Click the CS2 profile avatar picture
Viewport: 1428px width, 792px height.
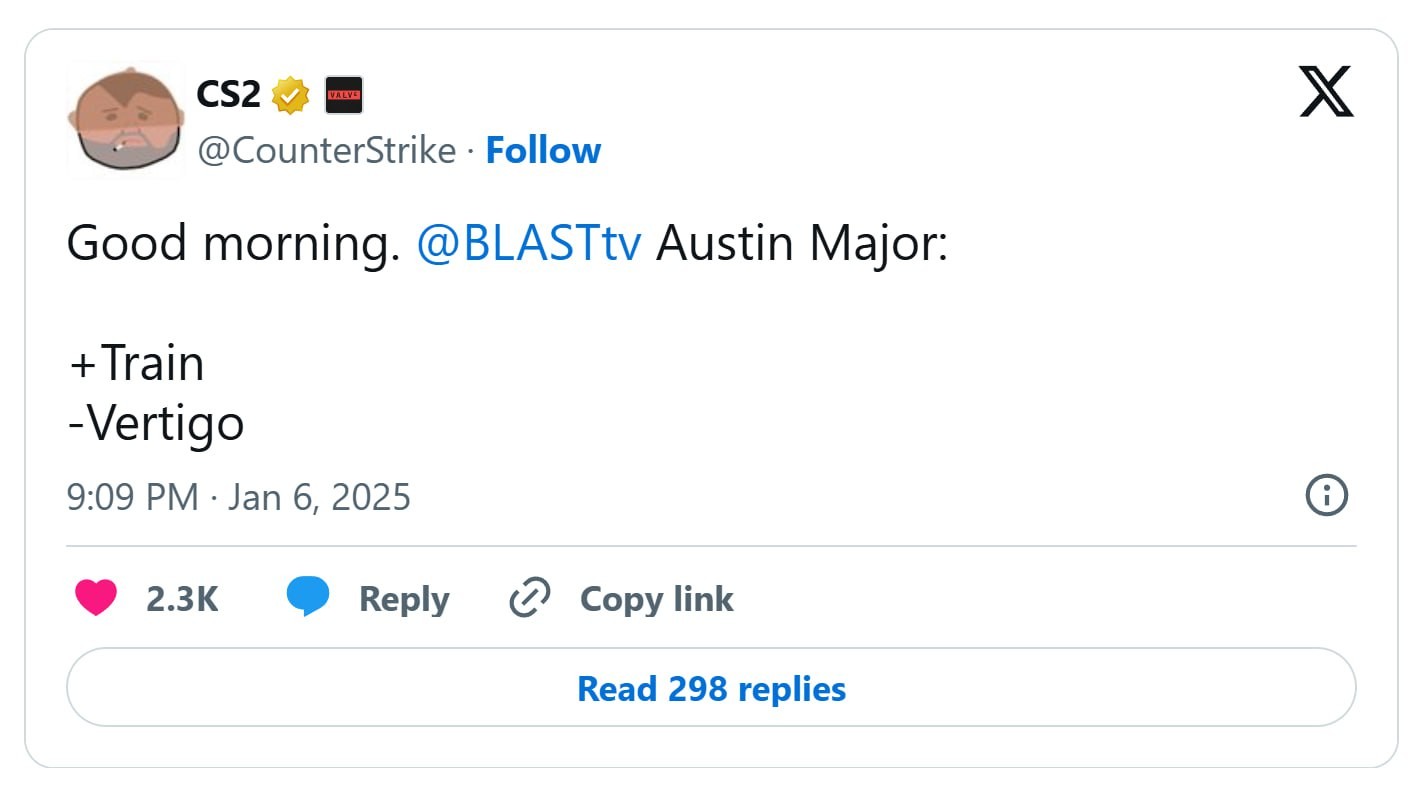click(x=126, y=119)
